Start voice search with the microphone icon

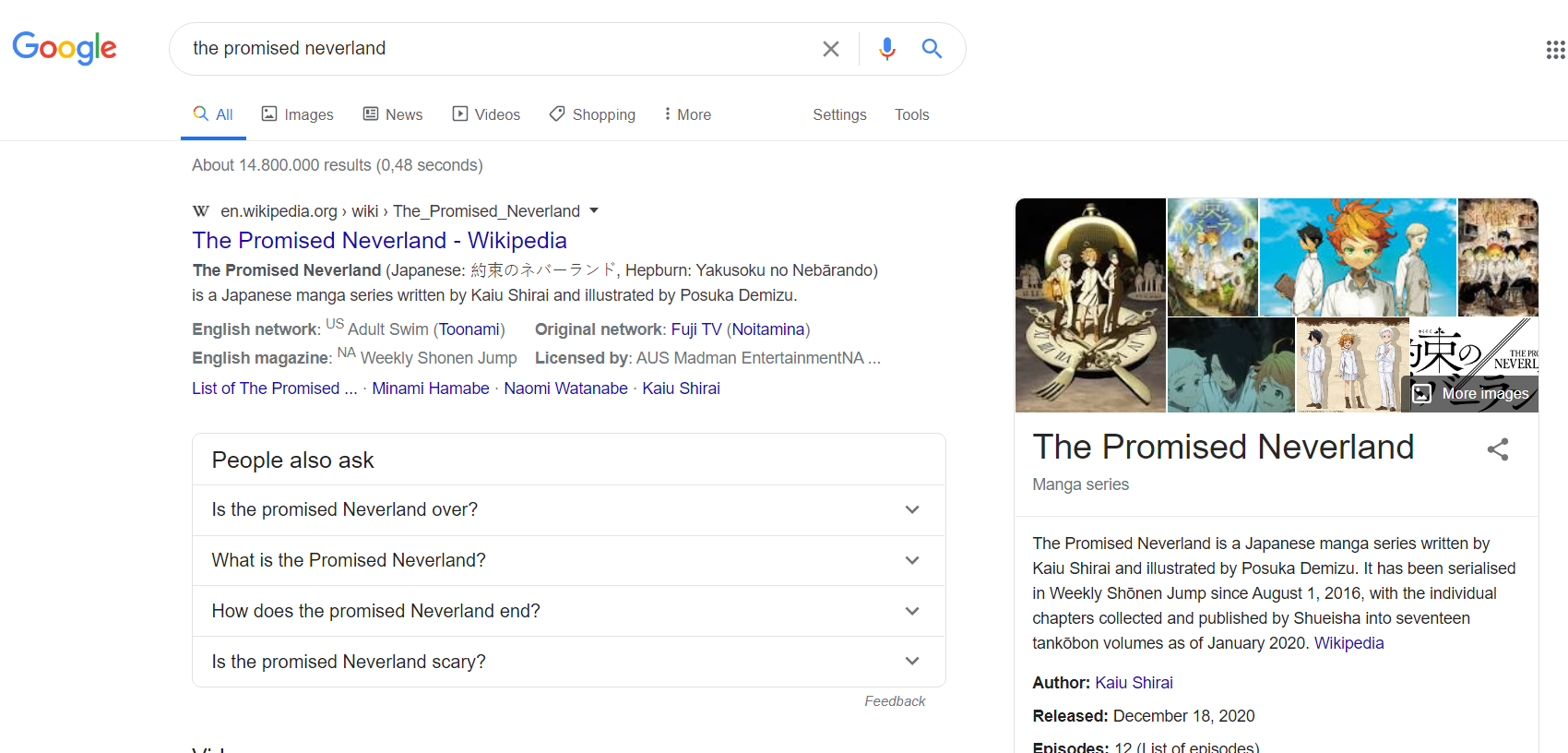[887, 49]
